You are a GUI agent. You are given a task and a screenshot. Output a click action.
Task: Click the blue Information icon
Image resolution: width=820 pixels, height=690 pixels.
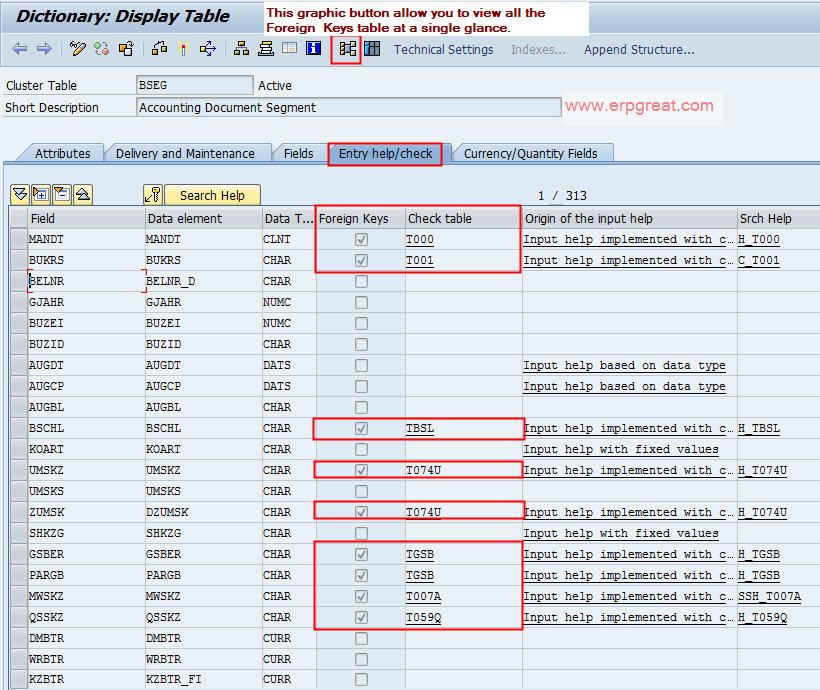pyautogui.click(x=312, y=50)
